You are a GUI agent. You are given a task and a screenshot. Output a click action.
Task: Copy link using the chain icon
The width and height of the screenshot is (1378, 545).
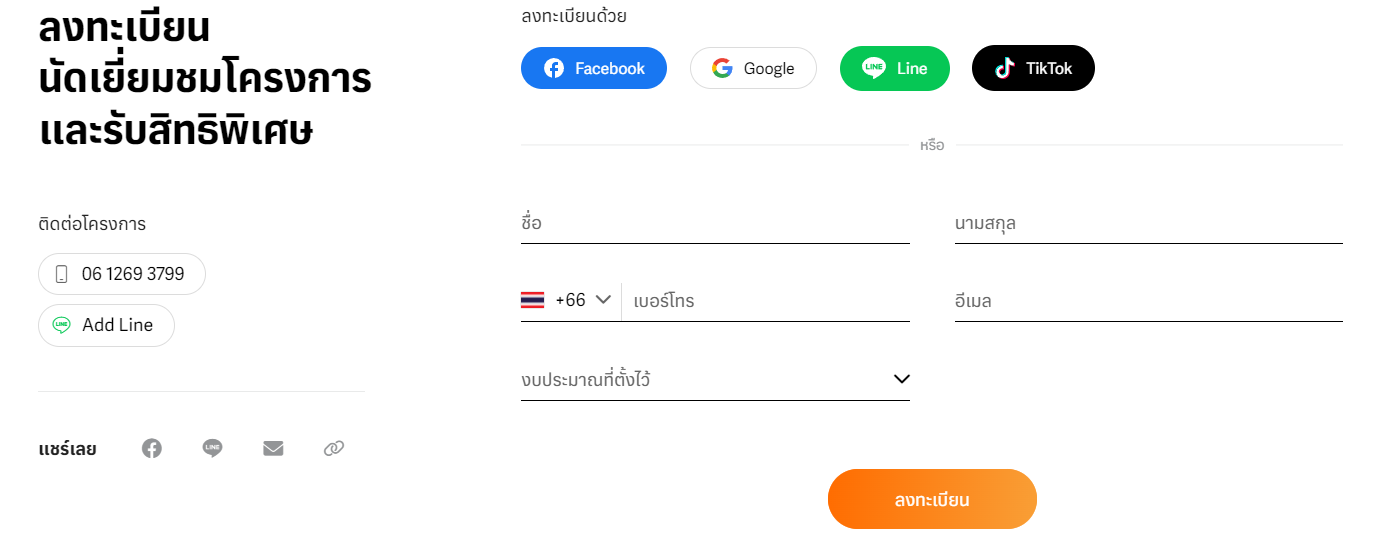tap(334, 449)
